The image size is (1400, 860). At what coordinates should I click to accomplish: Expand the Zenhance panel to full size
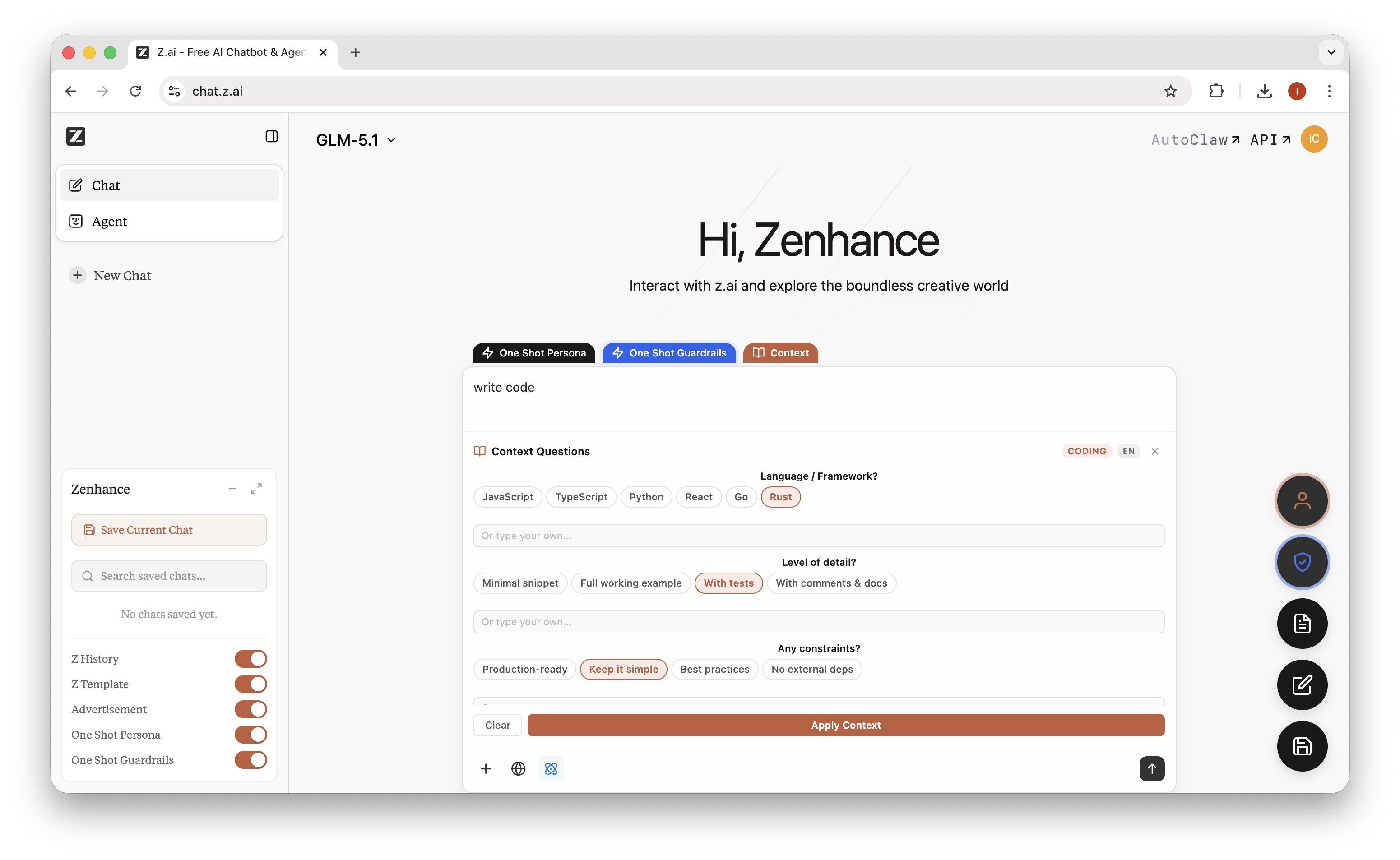pyautogui.click(x=256, y=488)
